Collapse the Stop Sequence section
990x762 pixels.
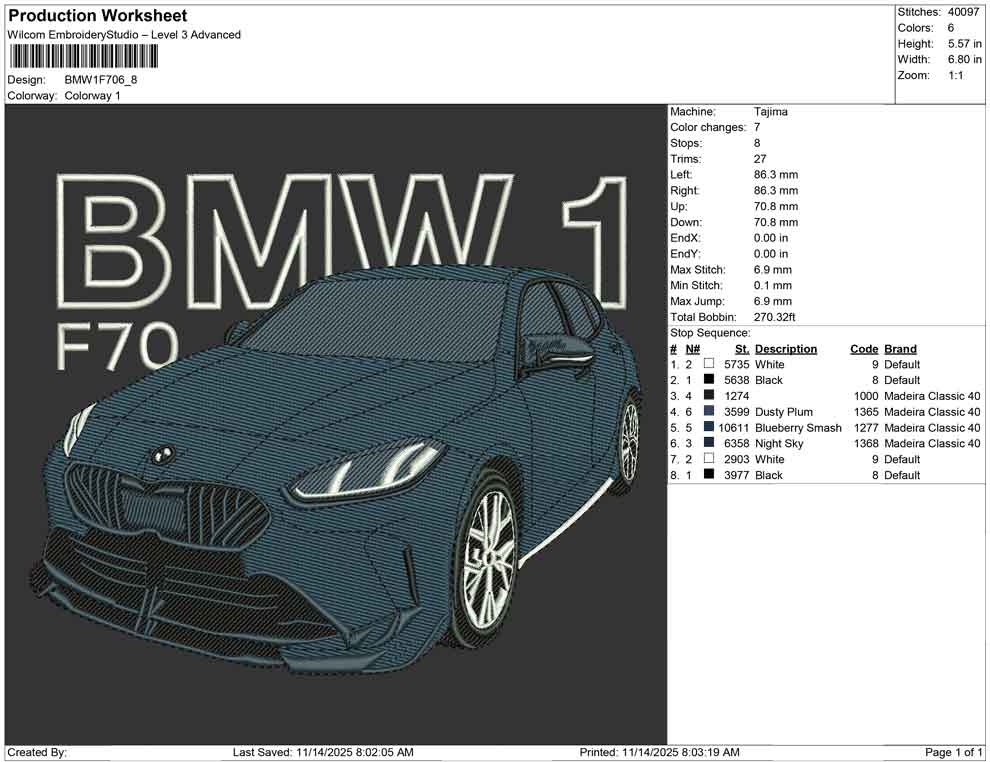tap(712, 332)
